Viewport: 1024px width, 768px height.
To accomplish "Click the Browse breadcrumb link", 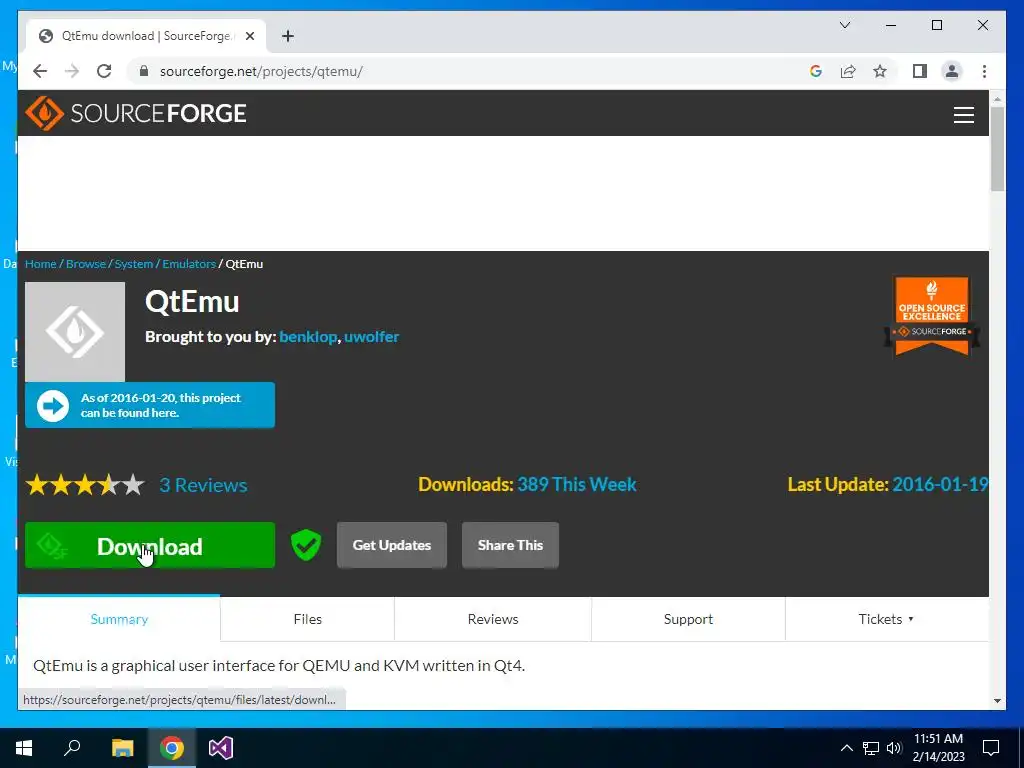I will (86, 264).
